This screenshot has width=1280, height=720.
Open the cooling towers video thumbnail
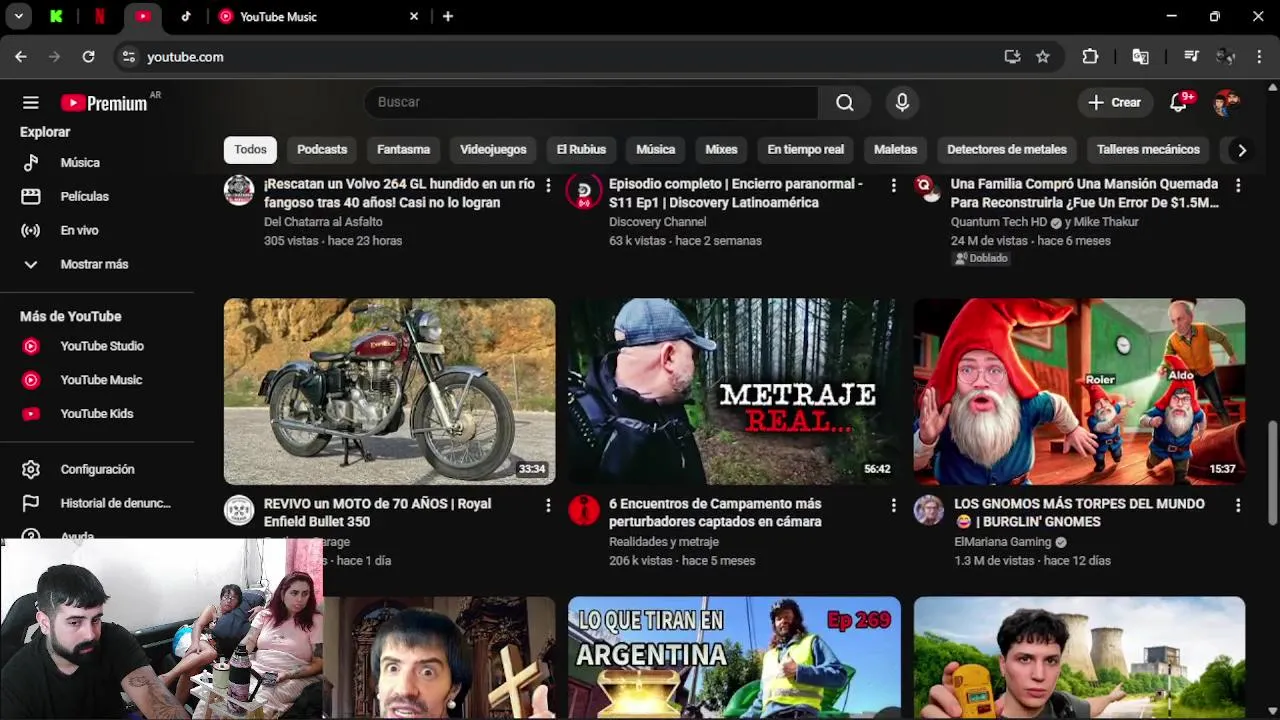tap(1079, 658)
